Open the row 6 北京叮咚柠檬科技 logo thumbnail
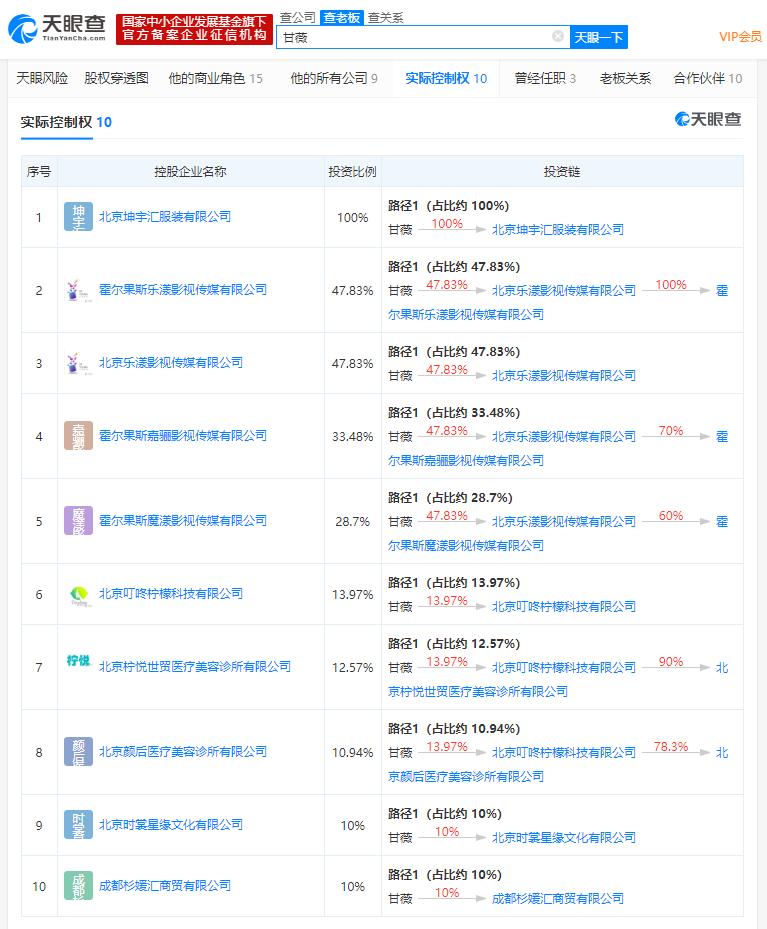 pyautogui.click(x=78, y=594)
